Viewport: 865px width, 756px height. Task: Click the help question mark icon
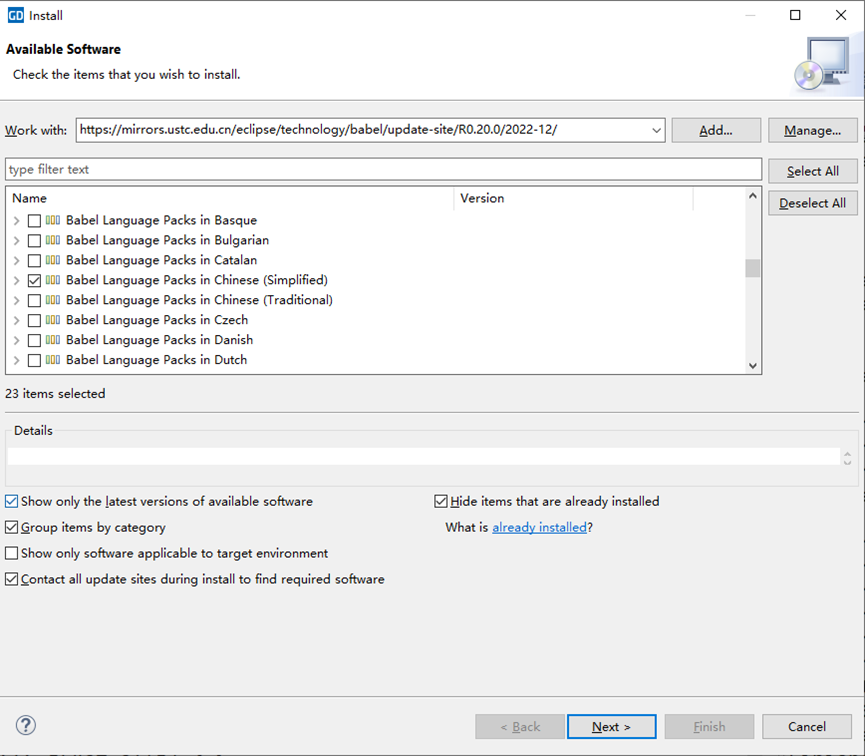[26, 726]
